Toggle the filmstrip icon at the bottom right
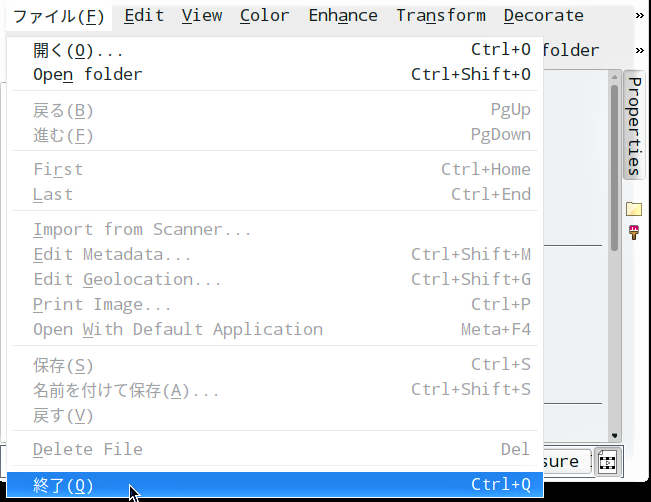This screenshot has height=502, width=651. 607,461
